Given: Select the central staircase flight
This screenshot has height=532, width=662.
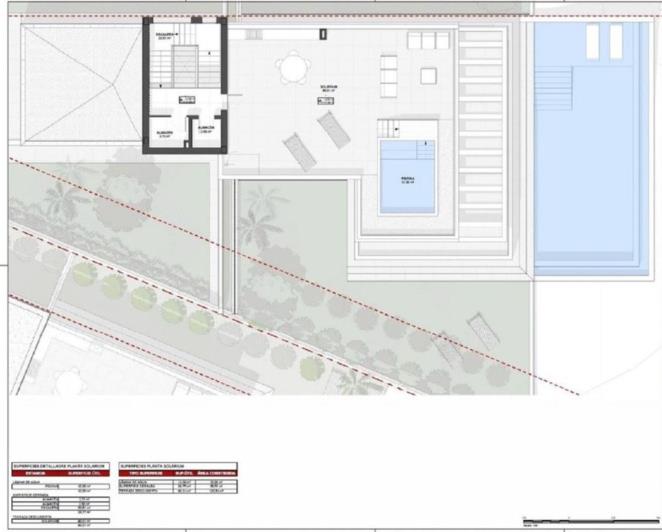Looking at the screenshot, I should [185, 66].
